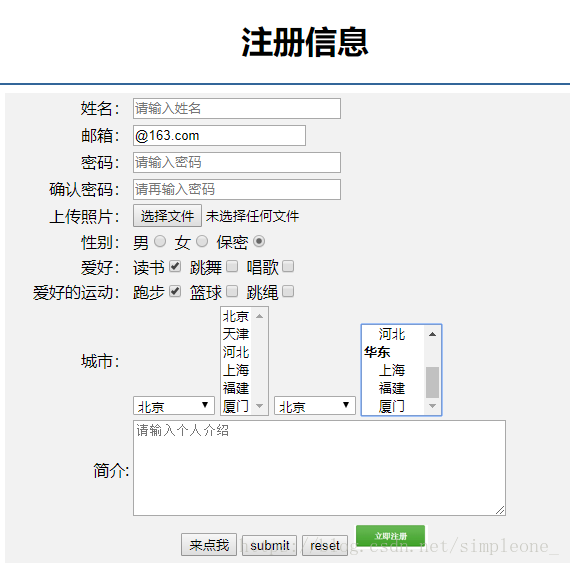
Task: Click the textarea resize handle corner
Action: [x=501, y=510]
